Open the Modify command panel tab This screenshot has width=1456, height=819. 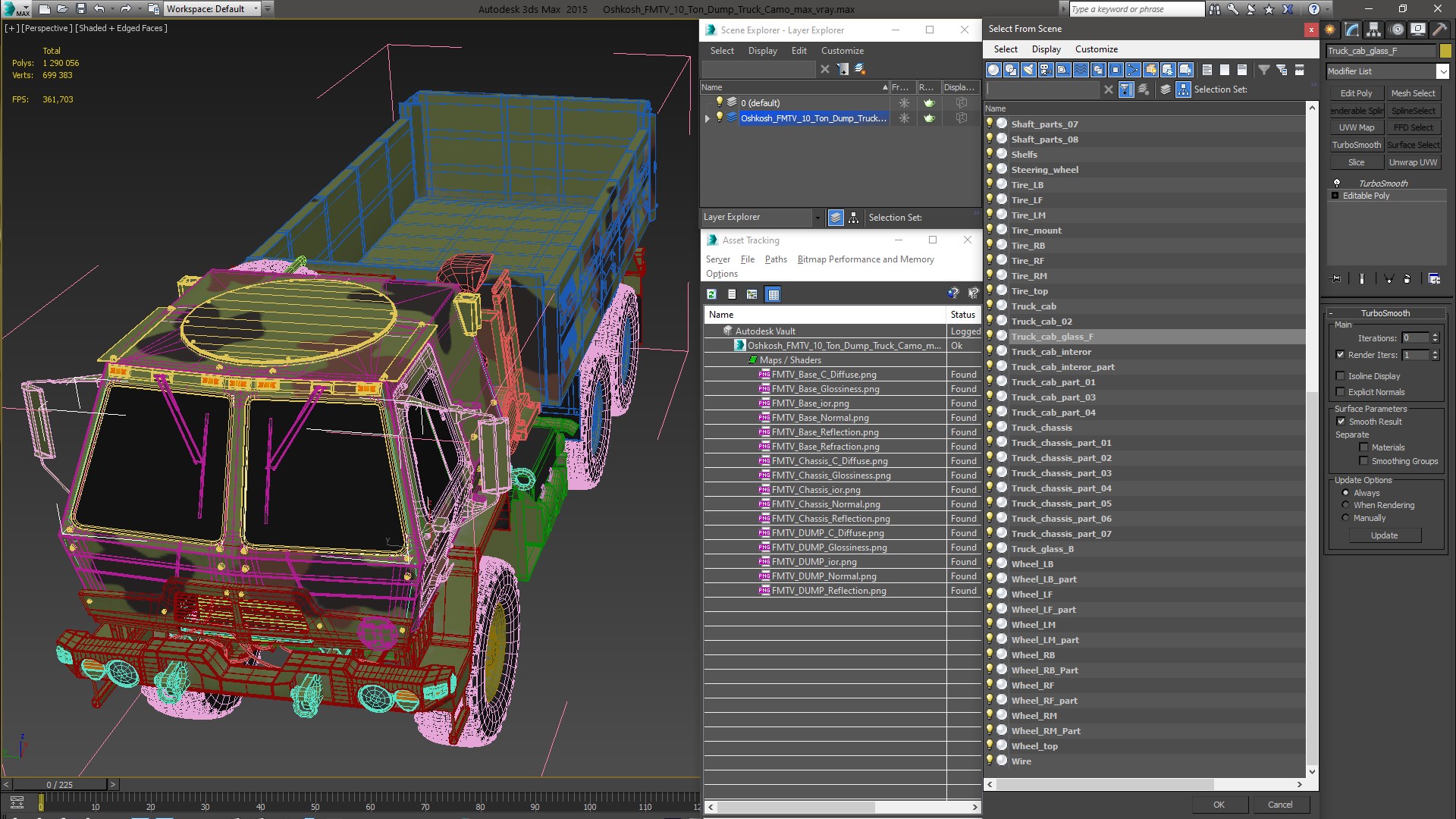(x=1352, y=30)
